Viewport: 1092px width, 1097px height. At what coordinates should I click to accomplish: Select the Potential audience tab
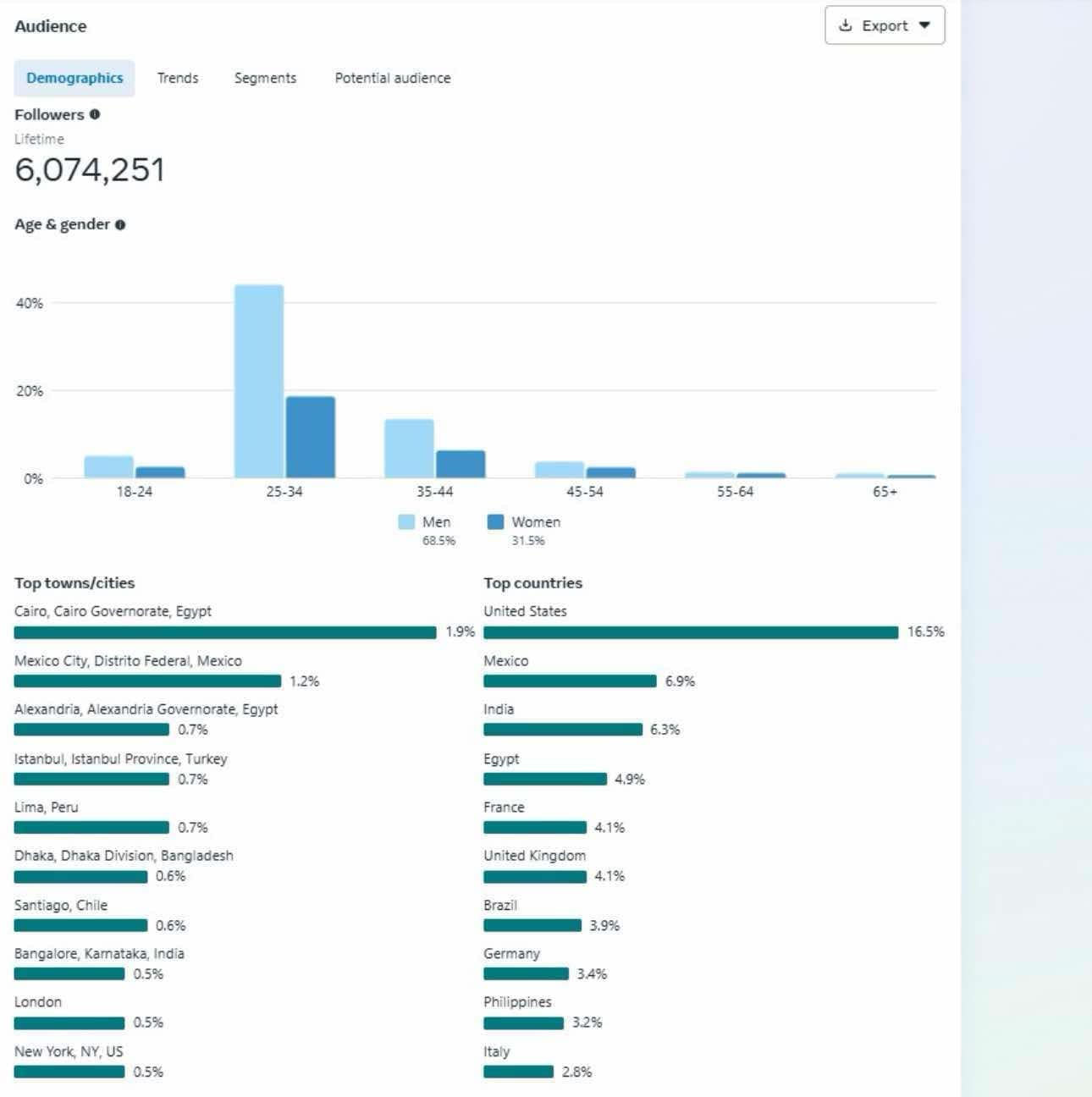(x=393, y=78)
